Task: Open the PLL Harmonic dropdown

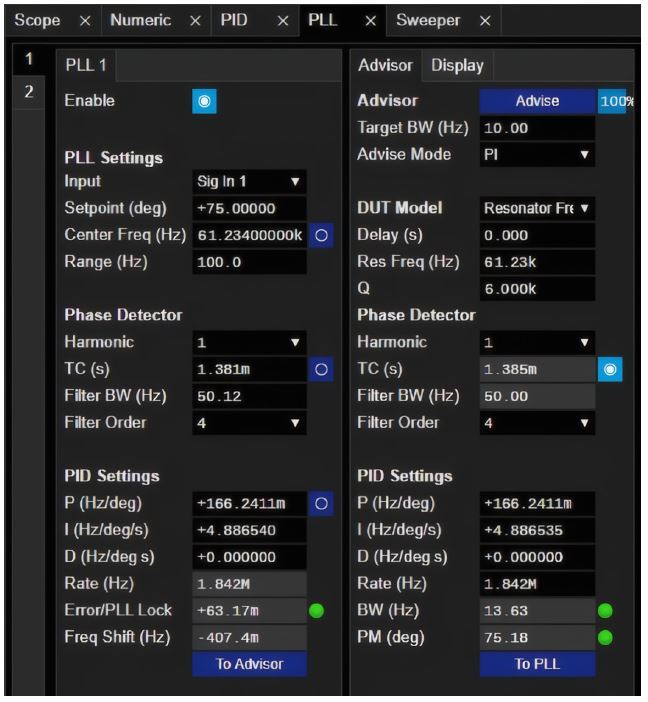Action: tap(249, 342)
